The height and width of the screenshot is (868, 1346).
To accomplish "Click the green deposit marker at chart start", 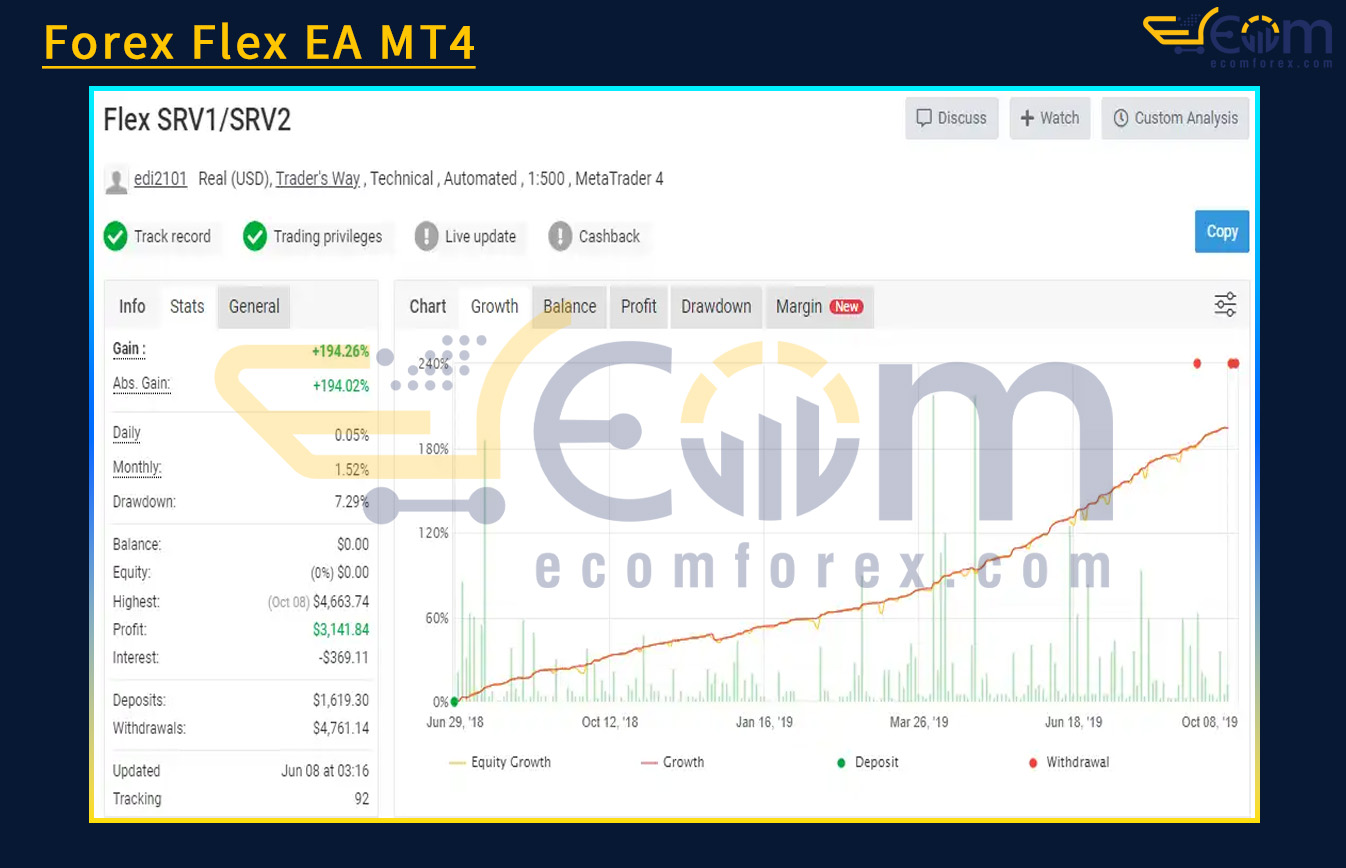I will pyautogui.click(x=455, y=702).
